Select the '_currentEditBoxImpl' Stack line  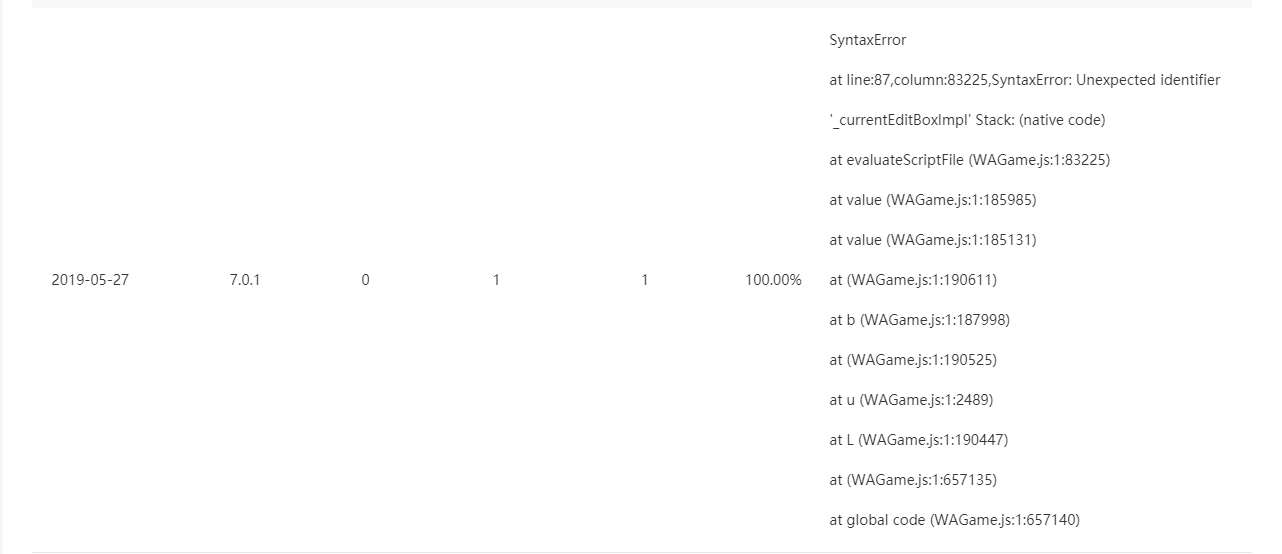(966, 120)
